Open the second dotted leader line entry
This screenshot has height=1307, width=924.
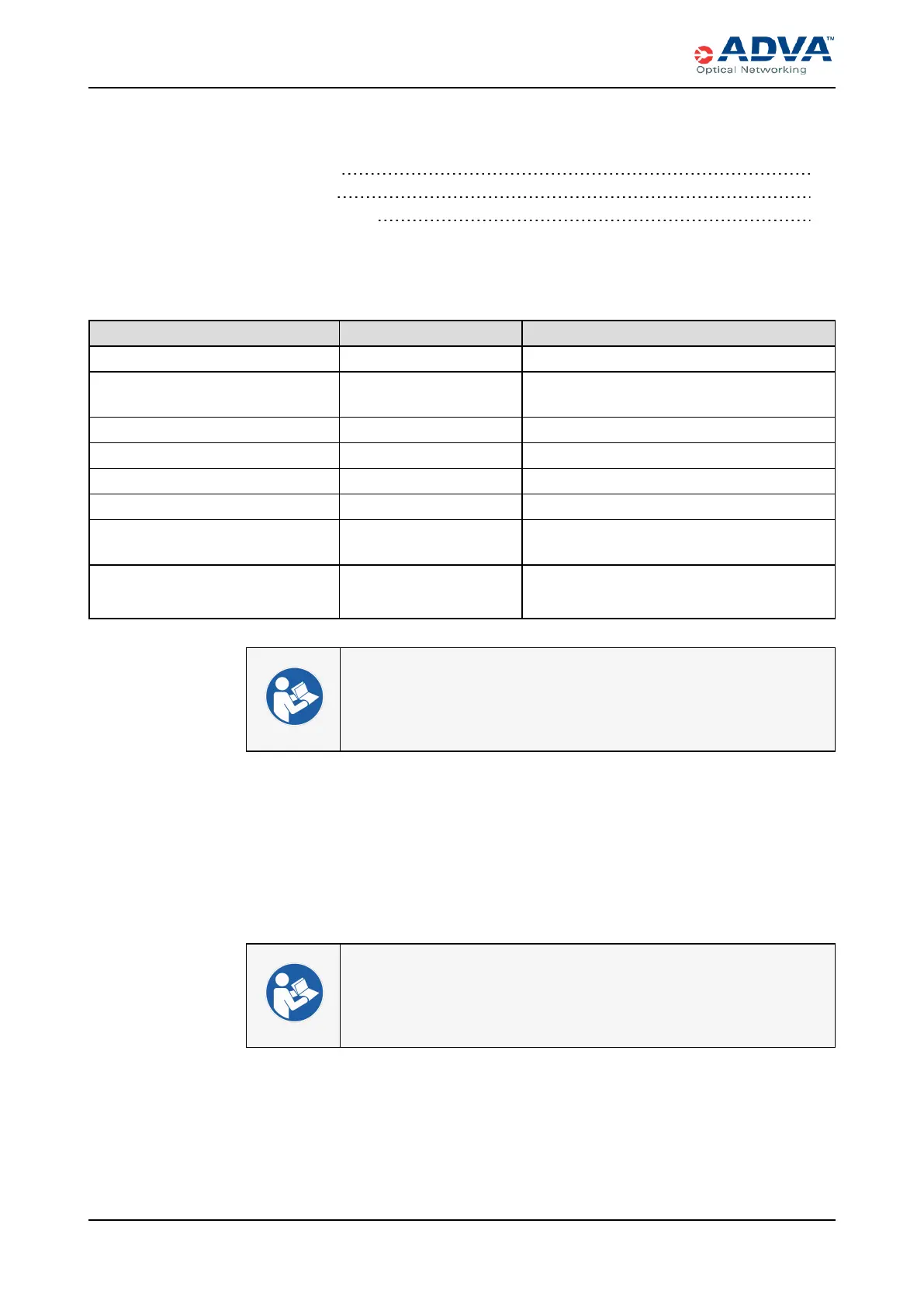pos(574,197)
